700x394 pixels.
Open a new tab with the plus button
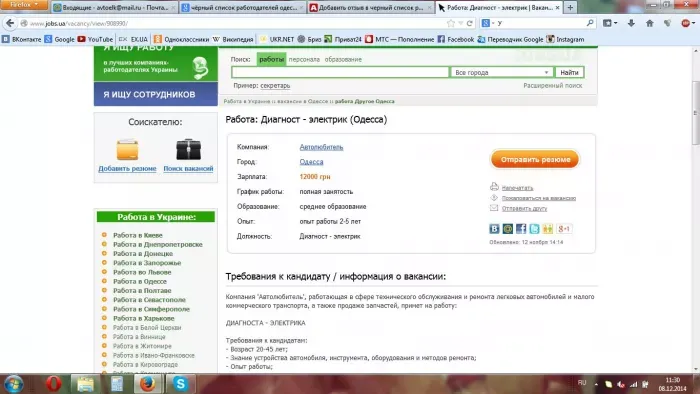570,8
